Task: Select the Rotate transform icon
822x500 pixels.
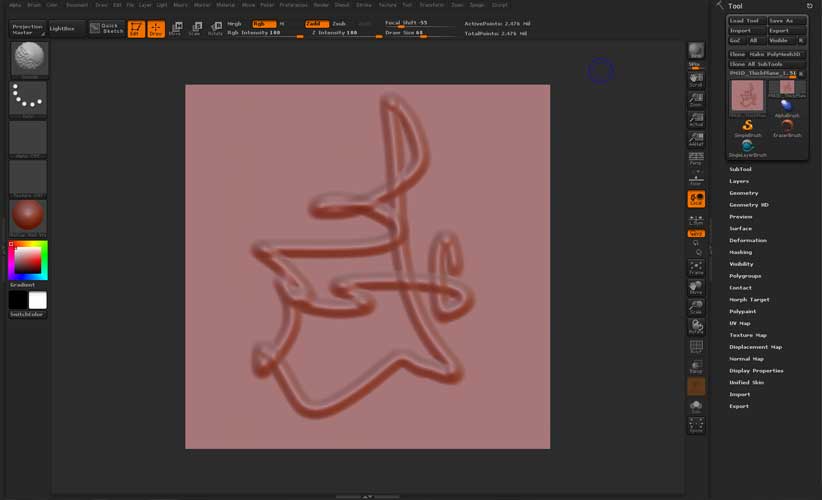Action: [x=215, y=29]
